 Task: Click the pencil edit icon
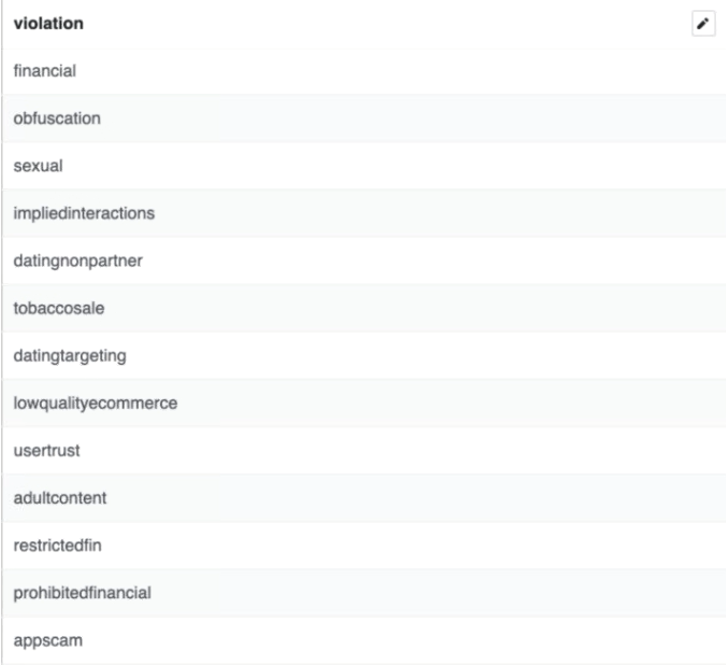tap(703, 24)
